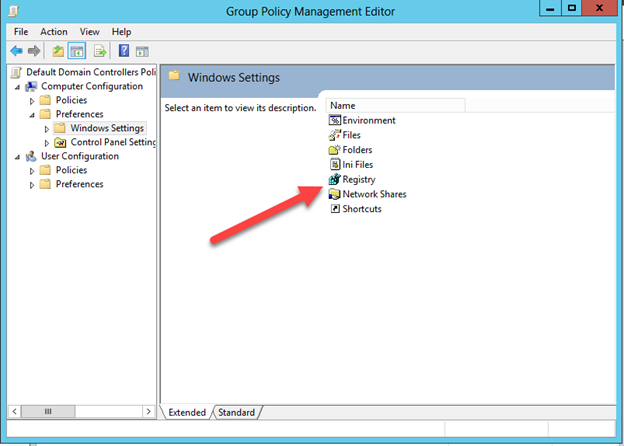The height and width of the screenshot is (446, 624).
Task: Expand the Windows Settings tree node
Action: (46, 128)
